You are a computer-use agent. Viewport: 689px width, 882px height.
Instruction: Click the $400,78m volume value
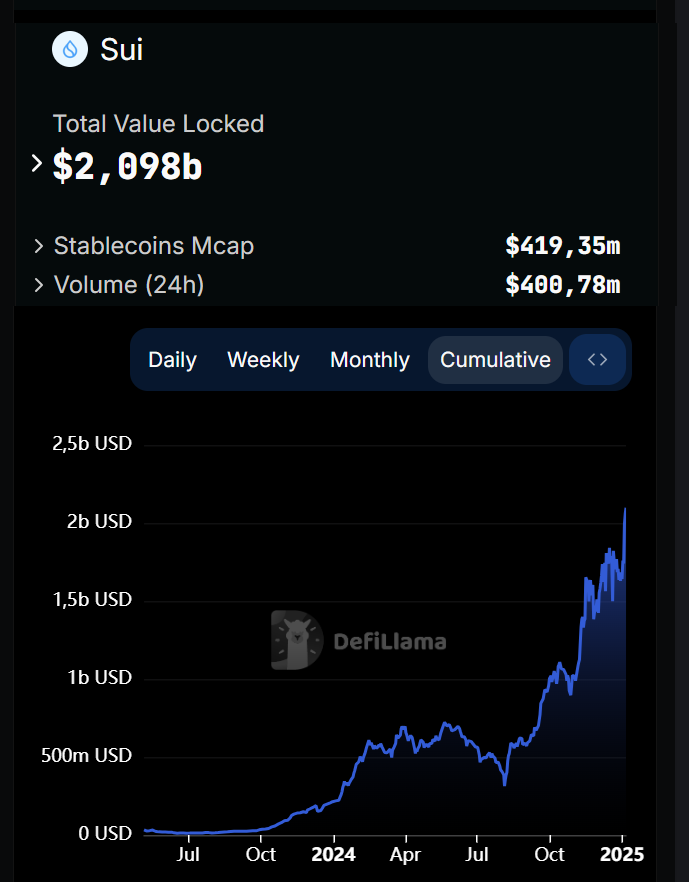click(x=562, y=285)
